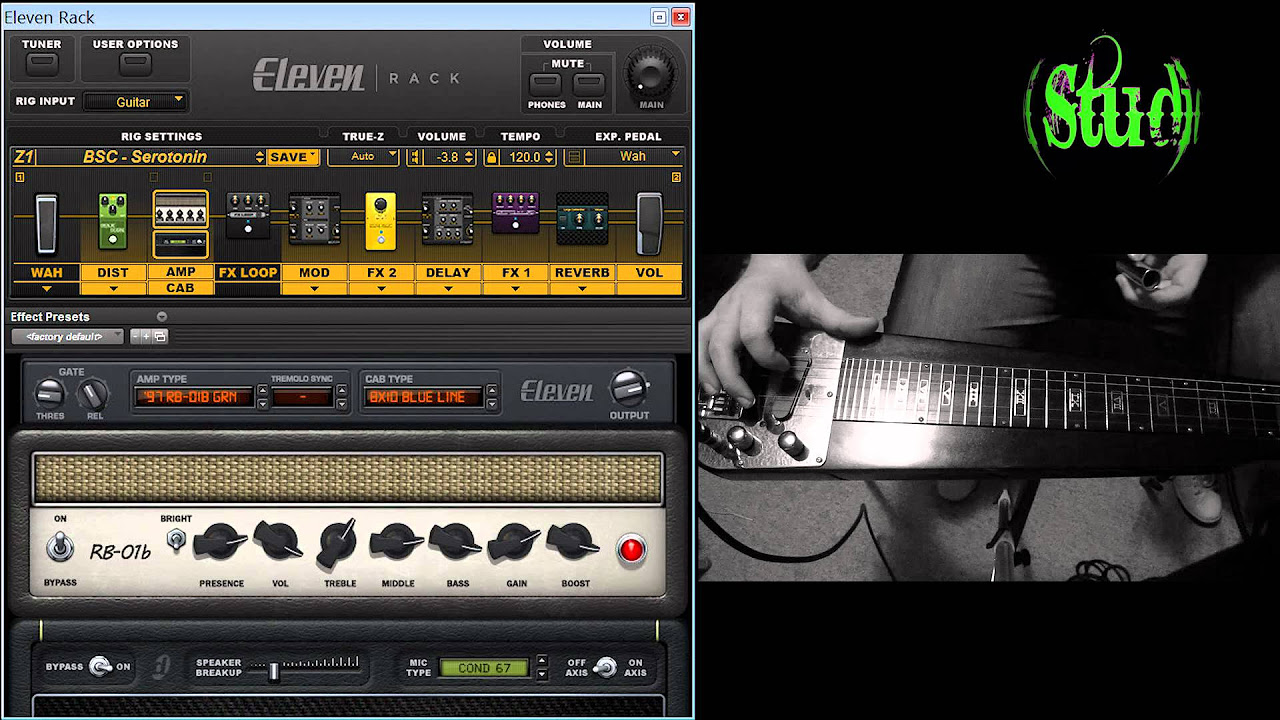Click the rig volume speaker icon
The width and height of the screenshot is (1280, 720).
[x=414, y=157]
